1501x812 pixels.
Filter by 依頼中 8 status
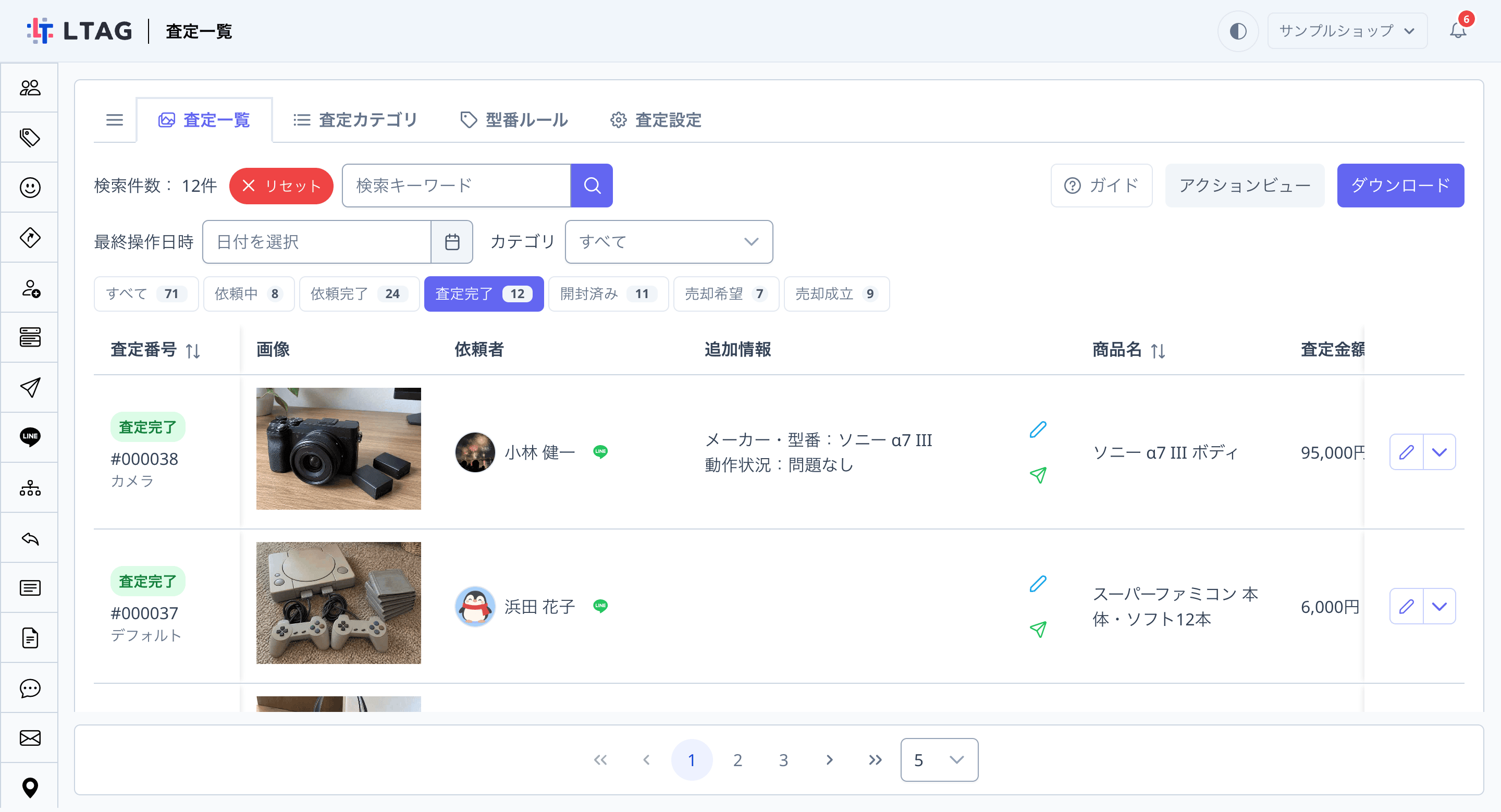click(x=249, y=293)
